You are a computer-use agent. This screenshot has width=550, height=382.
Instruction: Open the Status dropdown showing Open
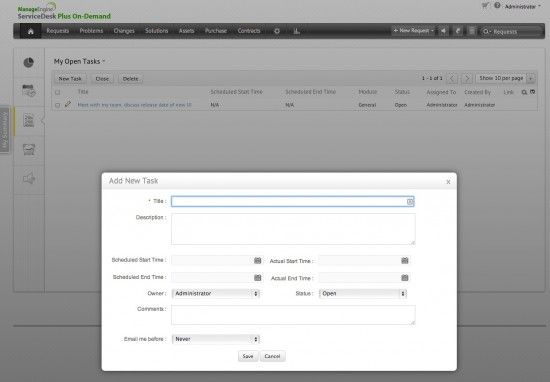pyautogui.click(x=363, y=293)
